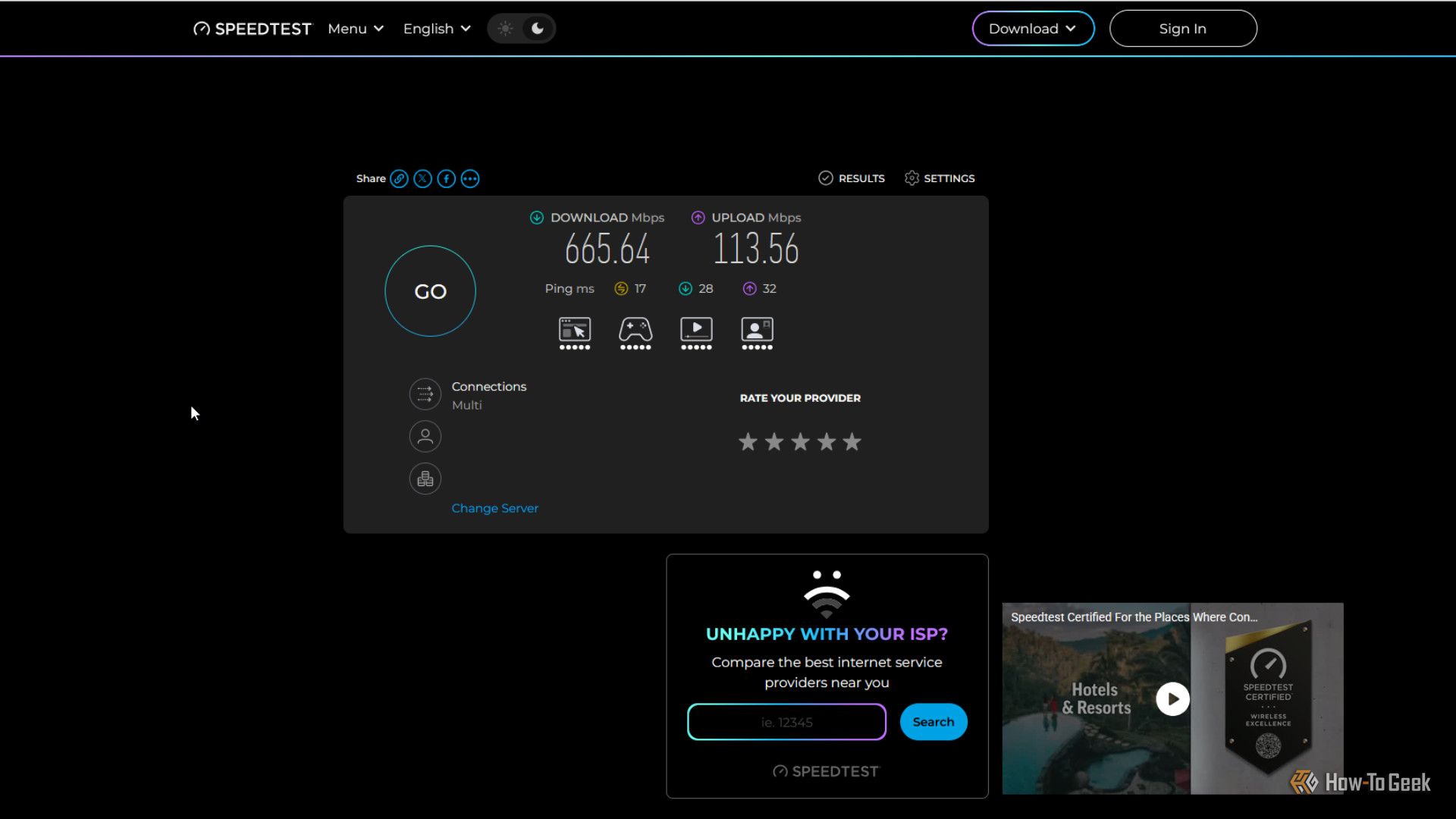Share result on Facebook icon

[x=446, y=179]
